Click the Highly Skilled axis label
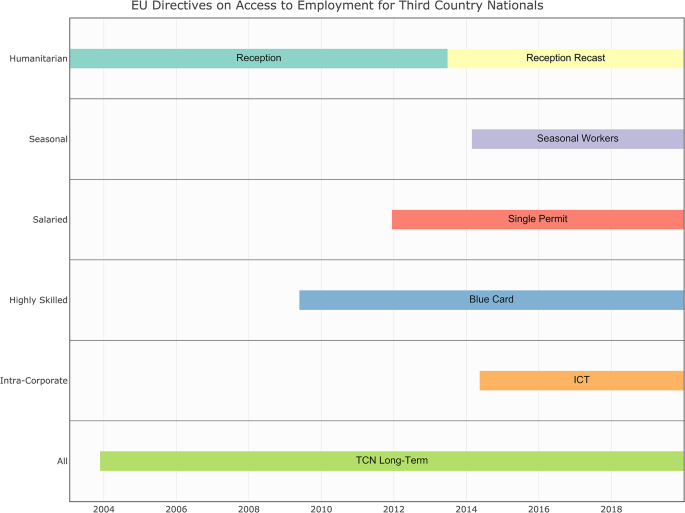The height and width of the screenshot is (513, 685). coord(38,300)
